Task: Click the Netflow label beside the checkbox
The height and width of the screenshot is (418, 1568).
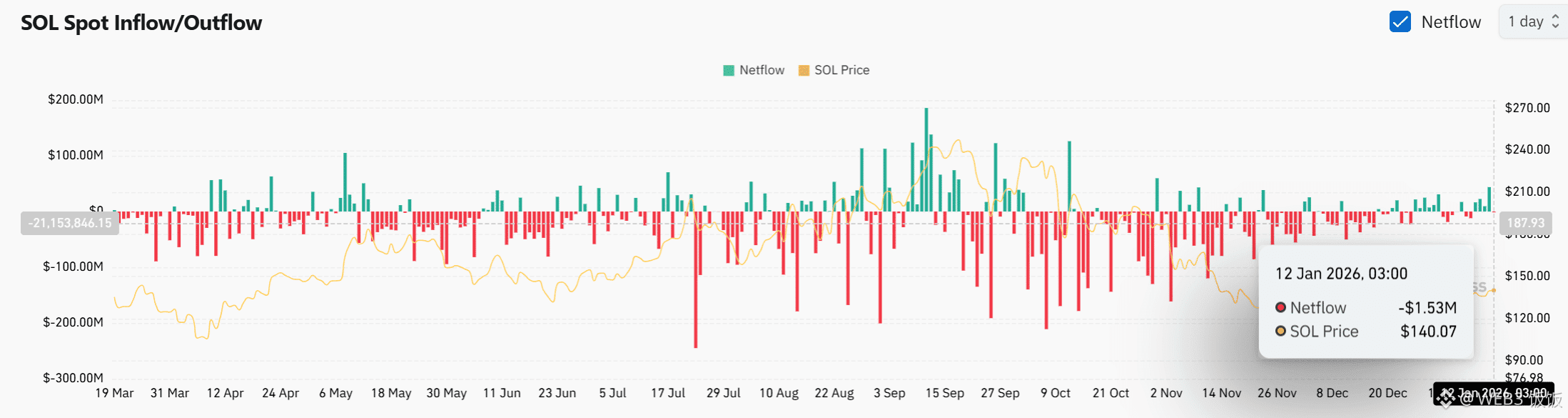Action: [1451, 22]
